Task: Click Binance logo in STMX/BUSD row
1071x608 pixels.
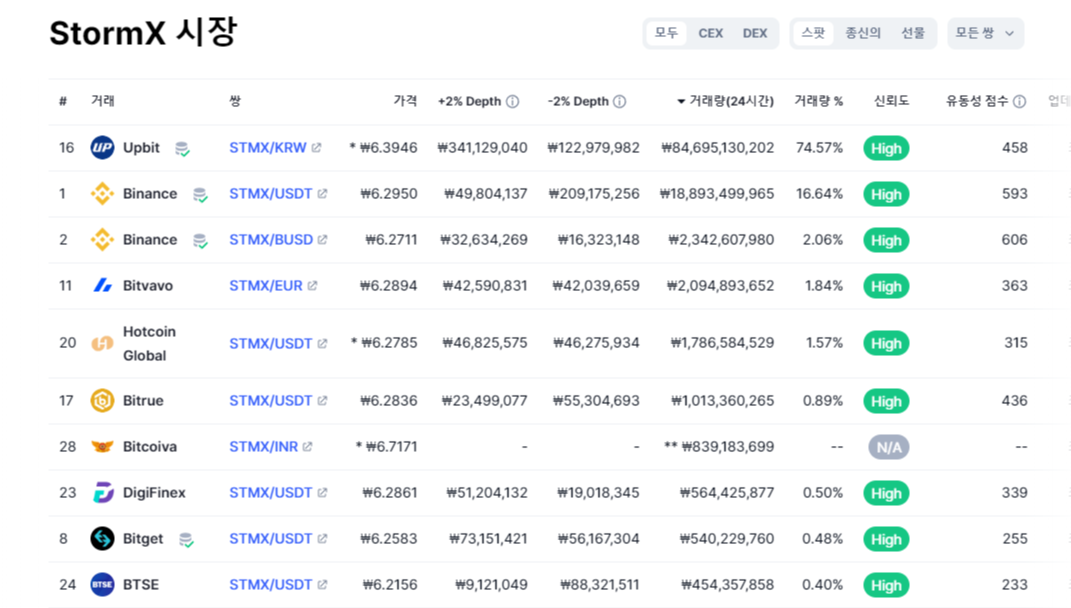Action: [102, 240]
